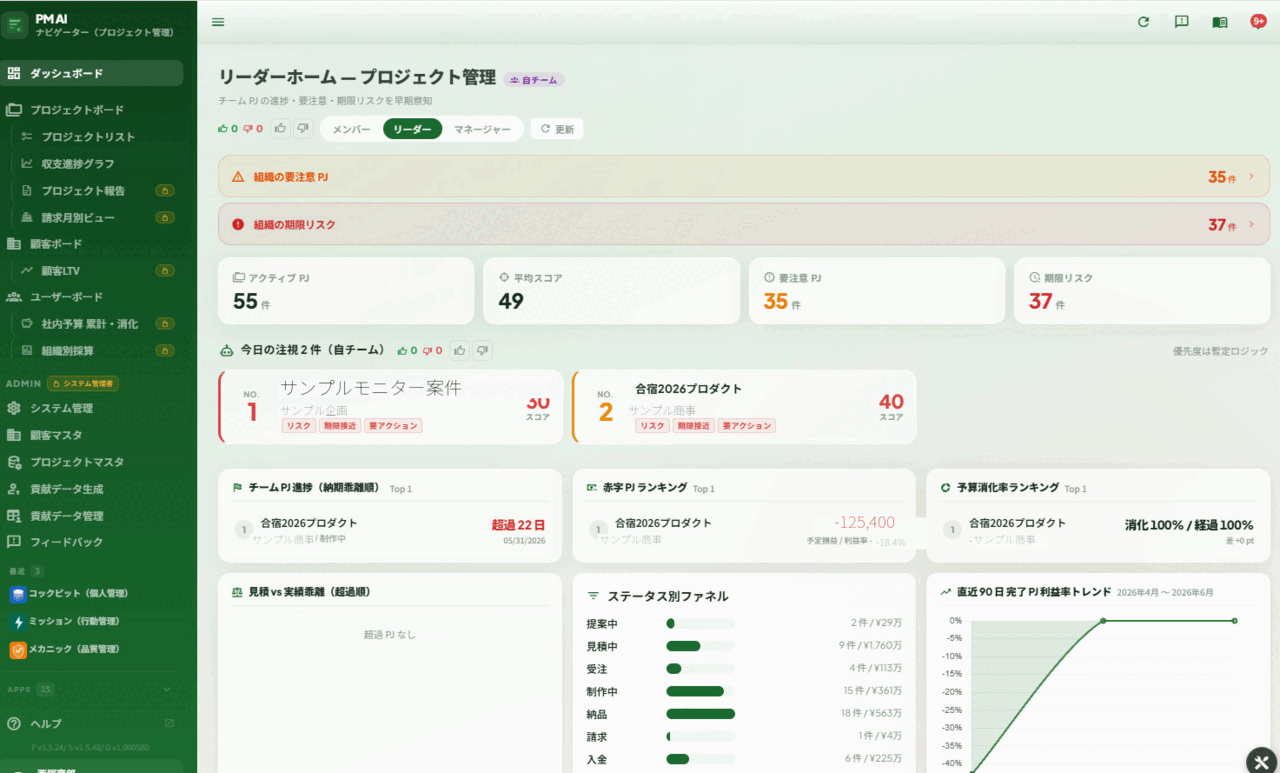Viewport: 1280px width, 773px height.
Task: Switch to マネージャー view
Action: point(482,129)
